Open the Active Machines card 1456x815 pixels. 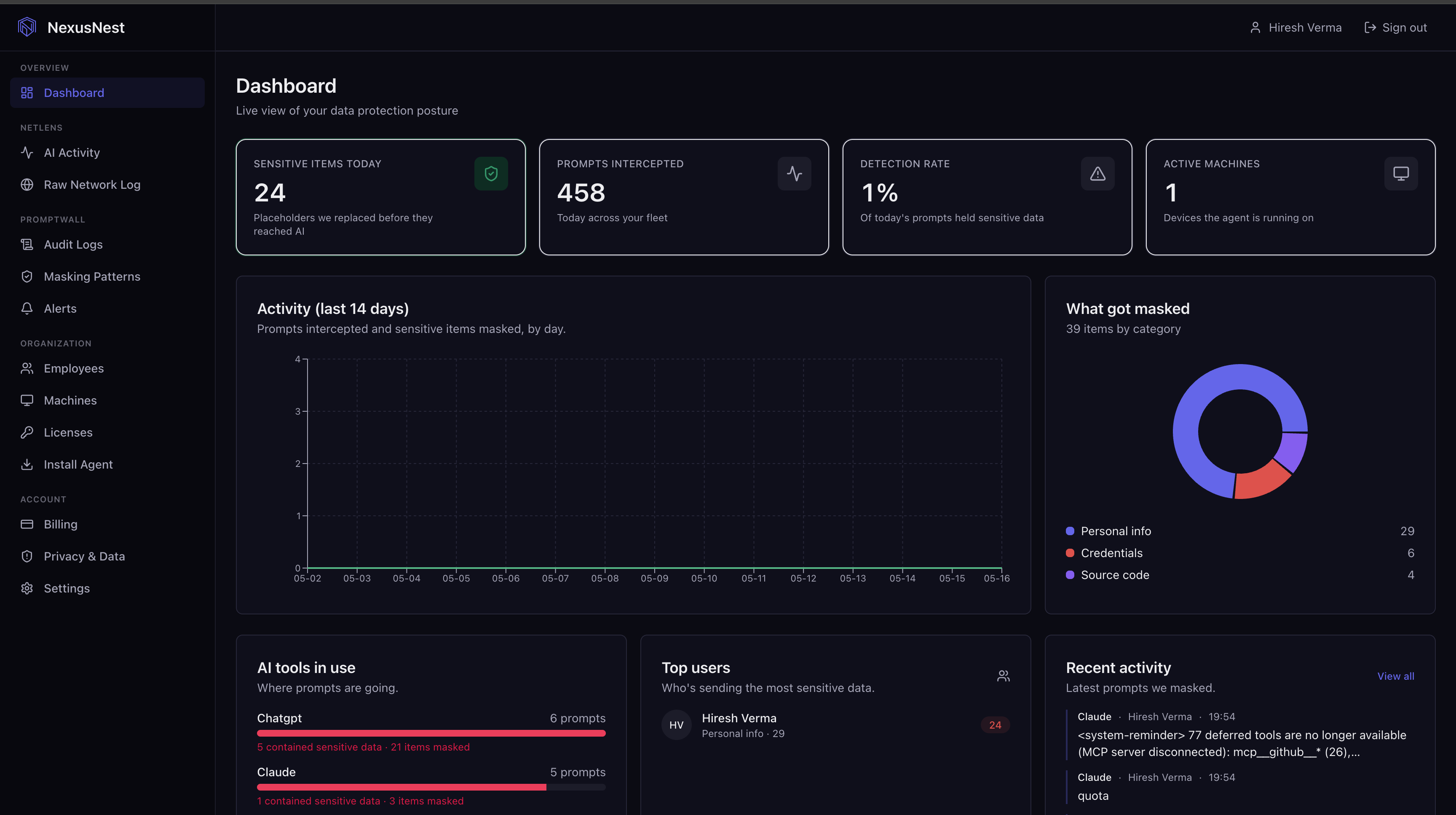(x=1290, y=197)
